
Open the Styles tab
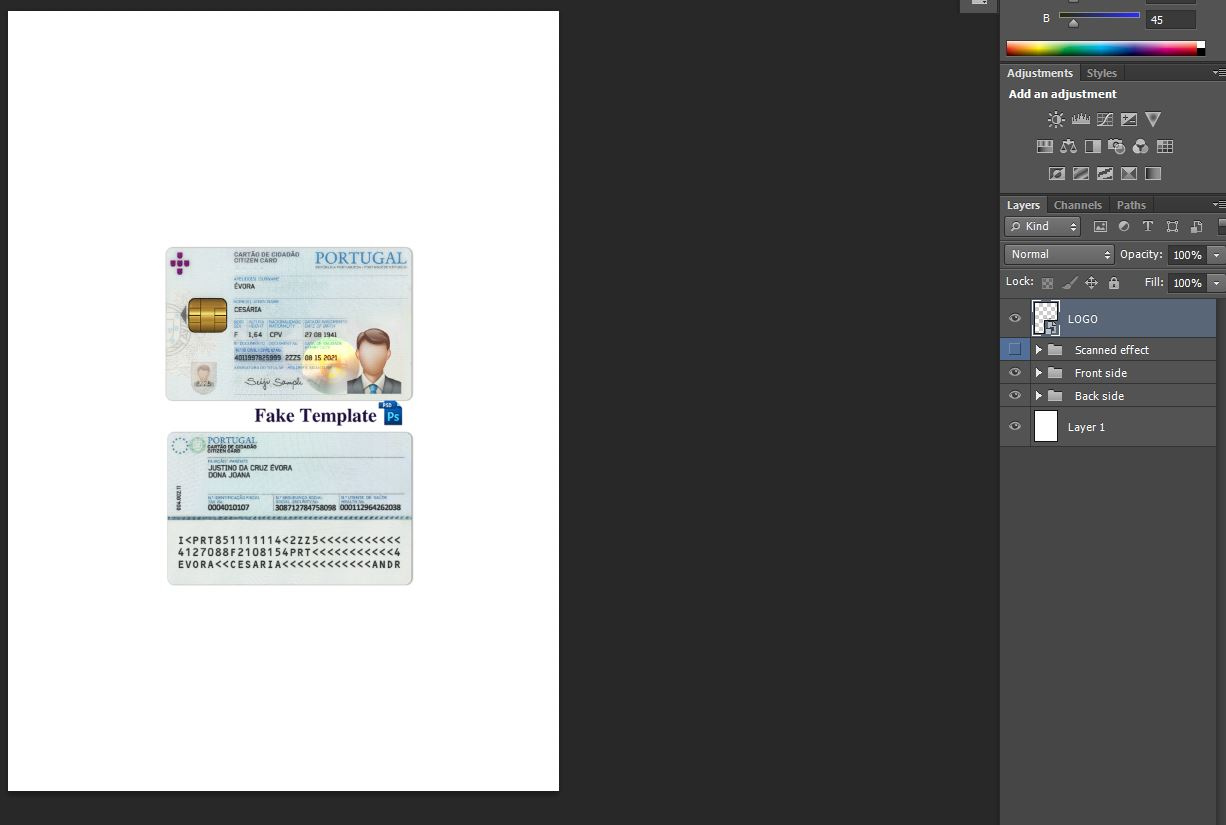1101,72
